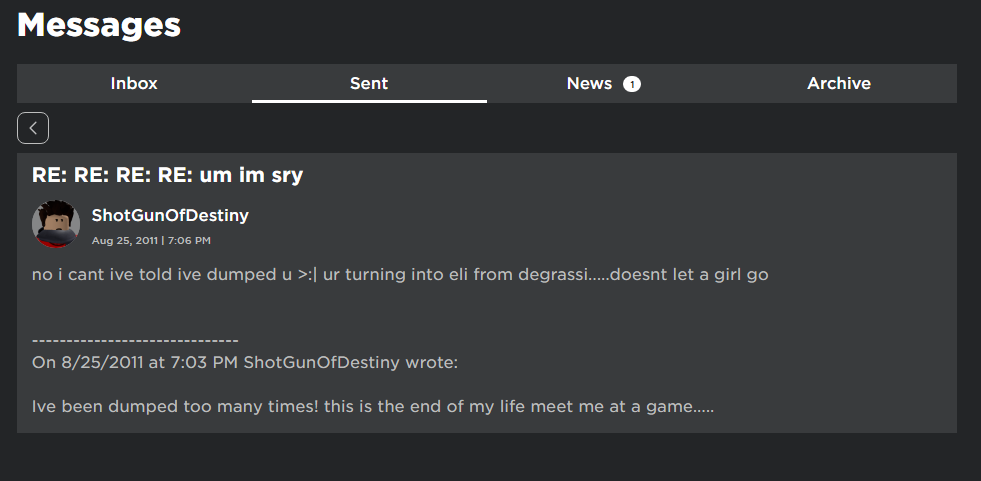Click 'ShotGunOfDestiny' in the quoted header line

pos(322,362)
